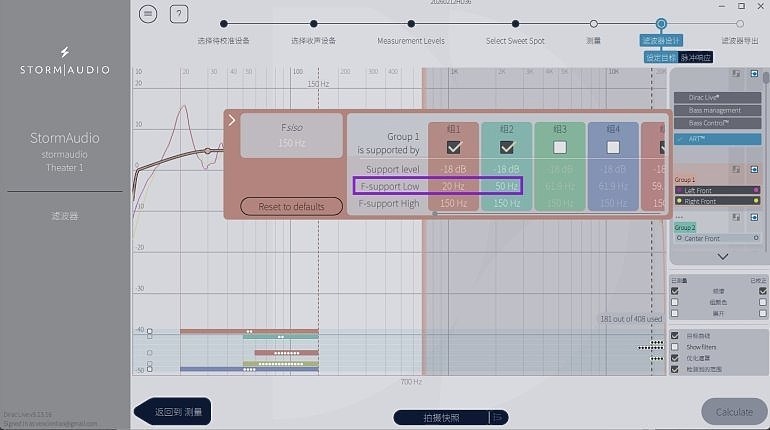The image size is (770, 430).
Task: Click the open circle measurement step marker
Action: (x=594, y=24)
